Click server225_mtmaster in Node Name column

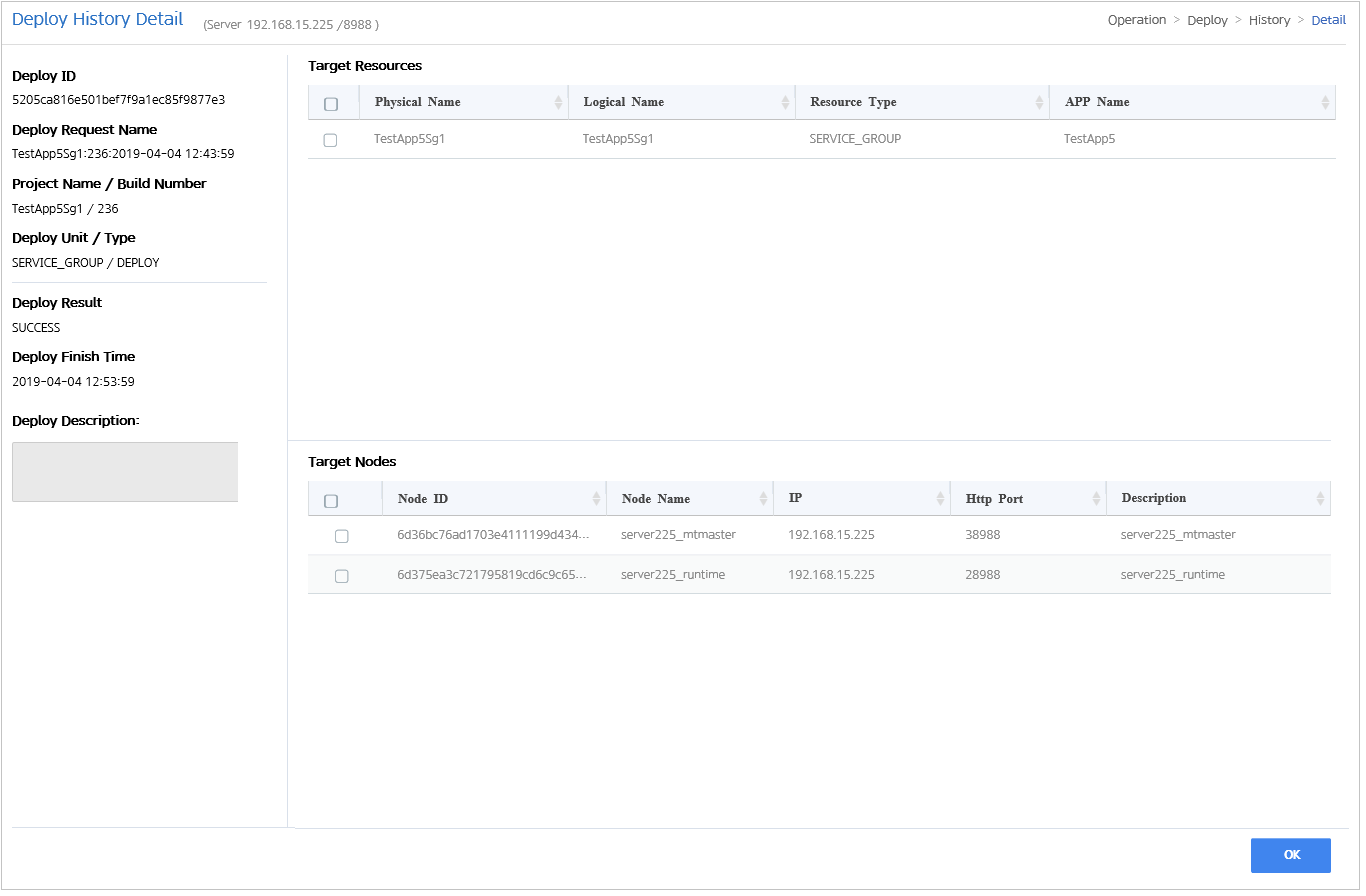click(678, 535)
